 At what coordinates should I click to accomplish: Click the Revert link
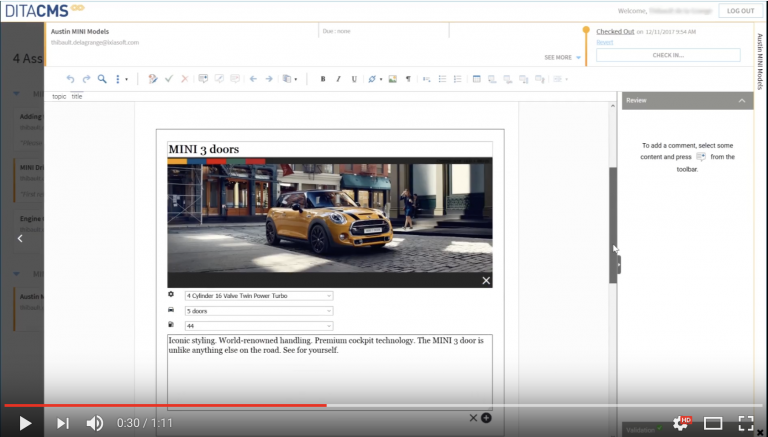click(604, 42)
